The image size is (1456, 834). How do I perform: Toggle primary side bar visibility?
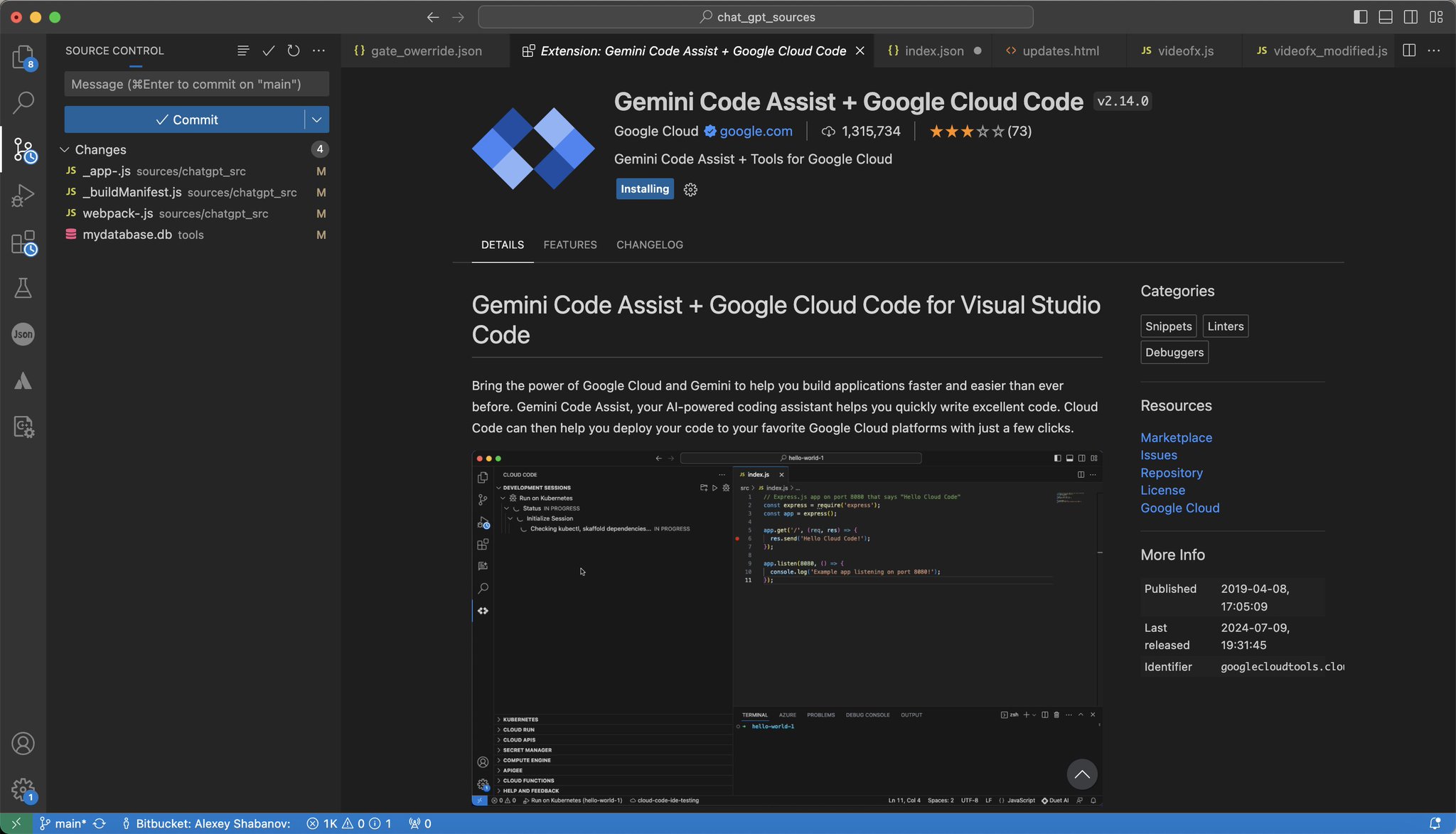[1360, 17]
